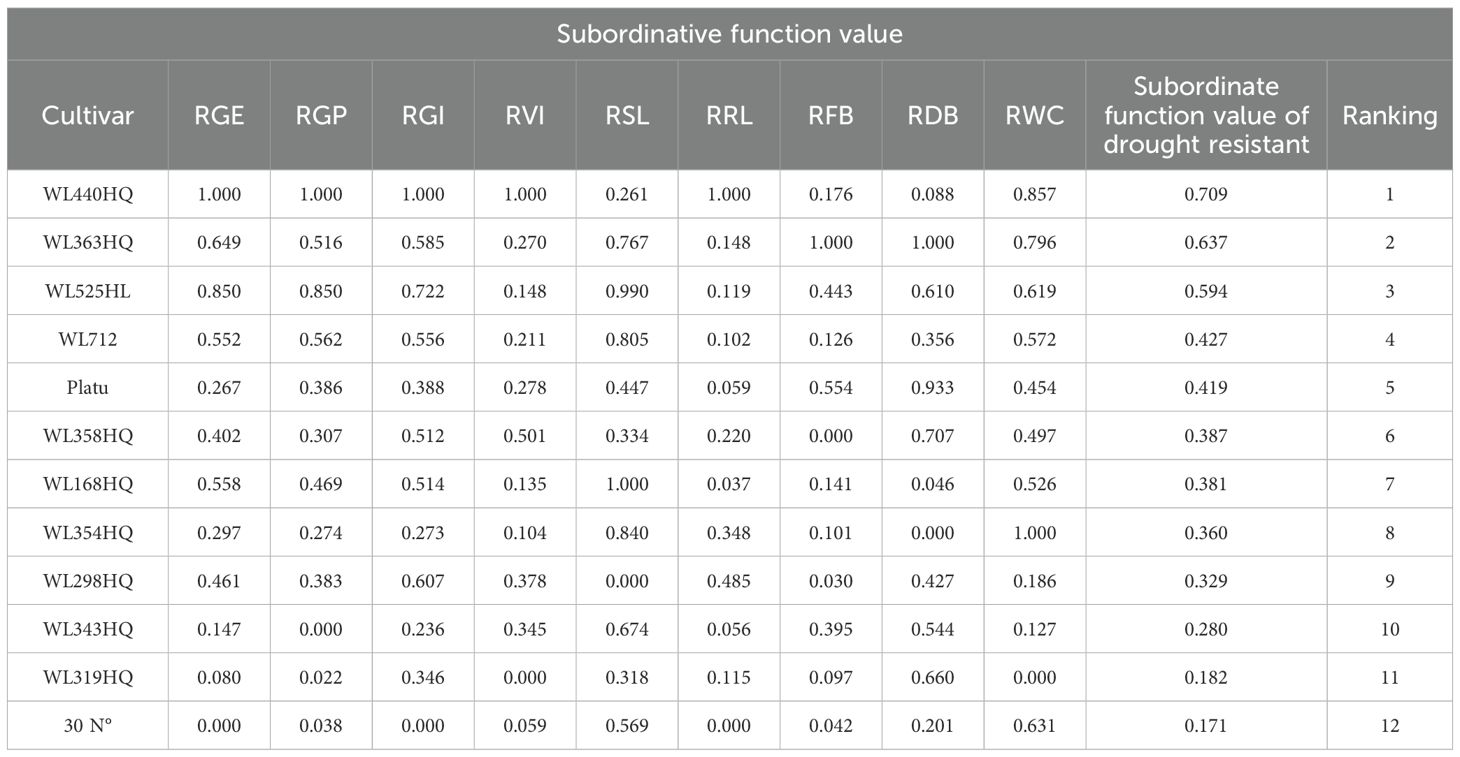
Task: Click the 'Subordinate function value of drought resistant' header
Action: [1206, 115]
